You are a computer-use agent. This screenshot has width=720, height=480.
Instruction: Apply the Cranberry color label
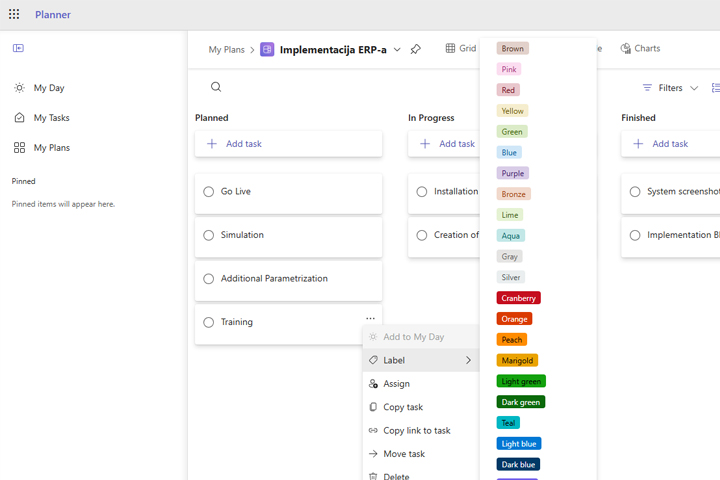click(518, 298)
